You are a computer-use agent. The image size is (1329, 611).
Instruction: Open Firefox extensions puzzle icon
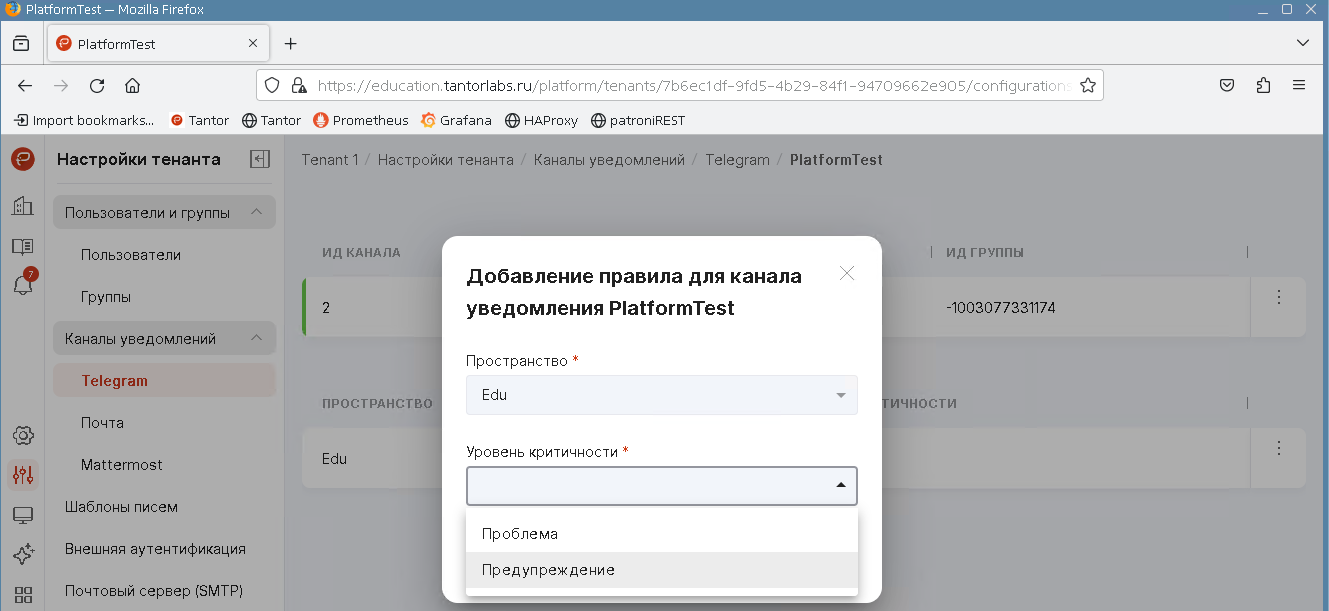(1263, 86)
